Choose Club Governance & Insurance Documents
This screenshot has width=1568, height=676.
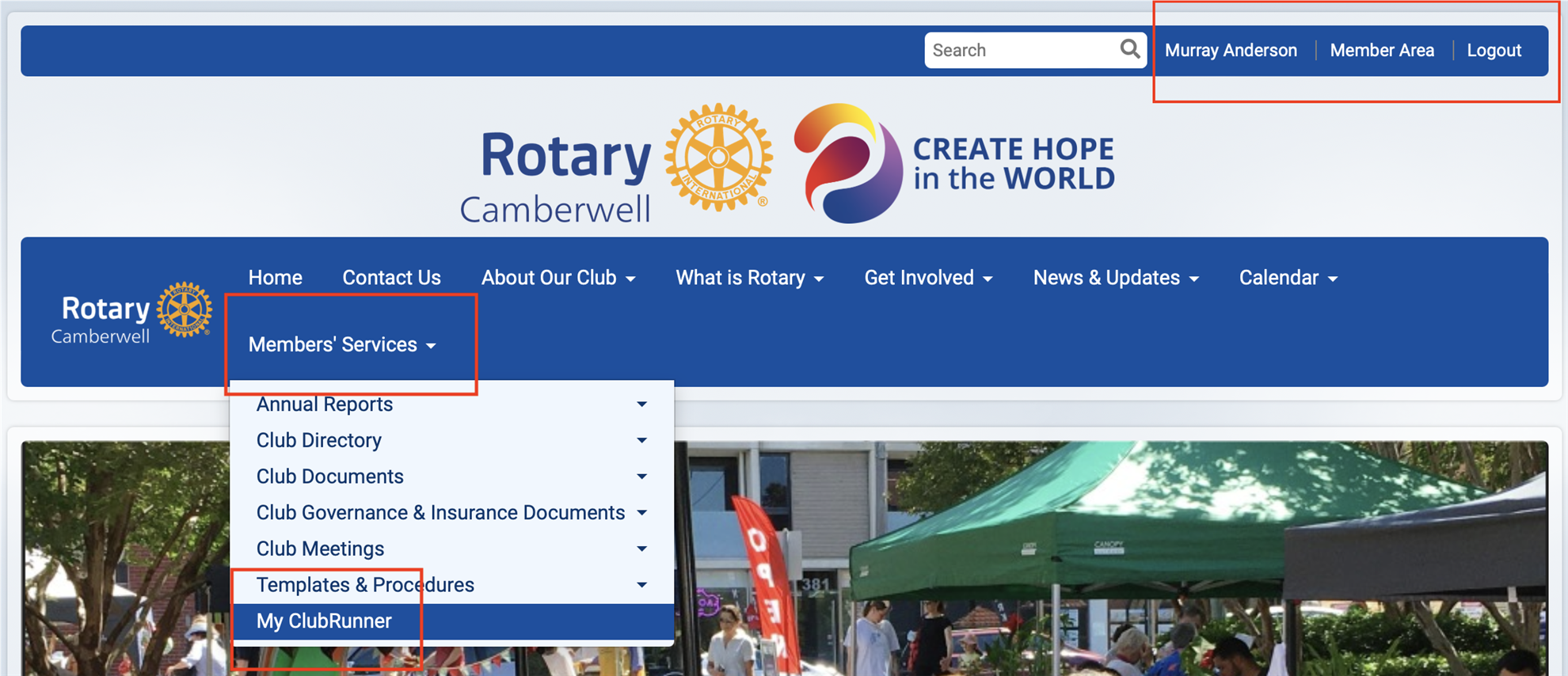tap(440, 513)
